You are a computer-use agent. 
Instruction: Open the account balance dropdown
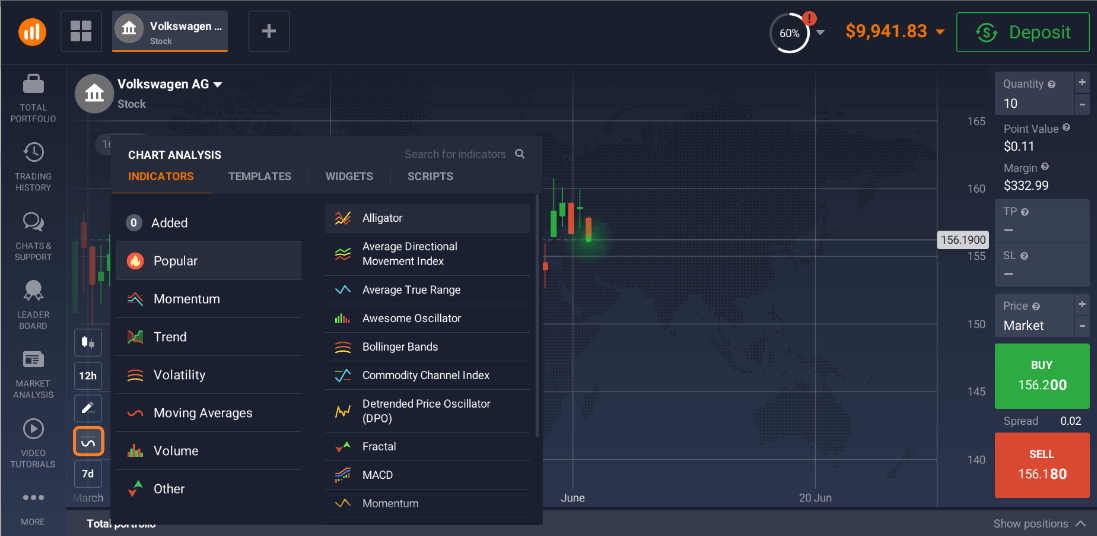(940, 32)
